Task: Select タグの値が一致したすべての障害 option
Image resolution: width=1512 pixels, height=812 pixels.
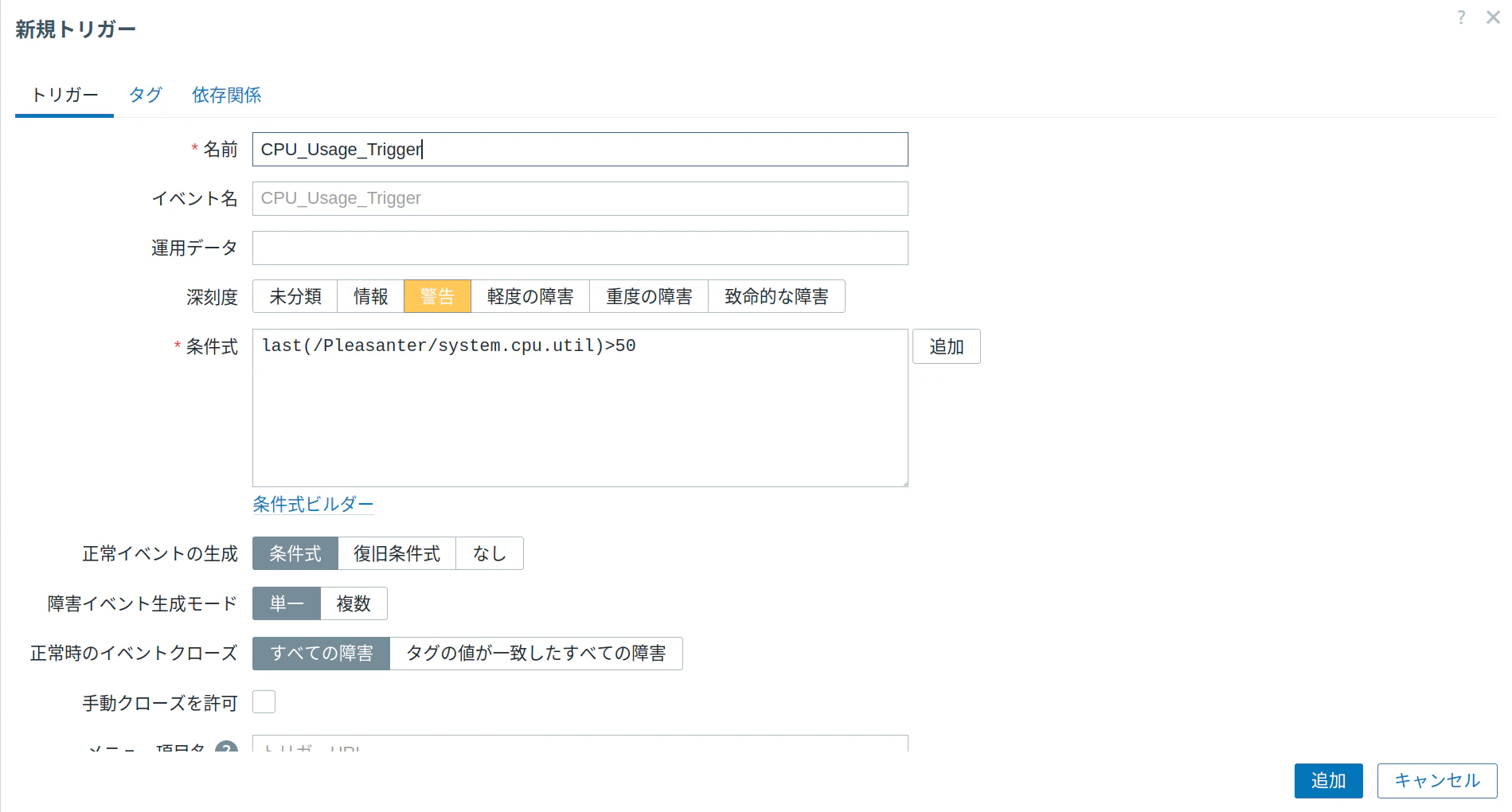Action: coord(536,654)
